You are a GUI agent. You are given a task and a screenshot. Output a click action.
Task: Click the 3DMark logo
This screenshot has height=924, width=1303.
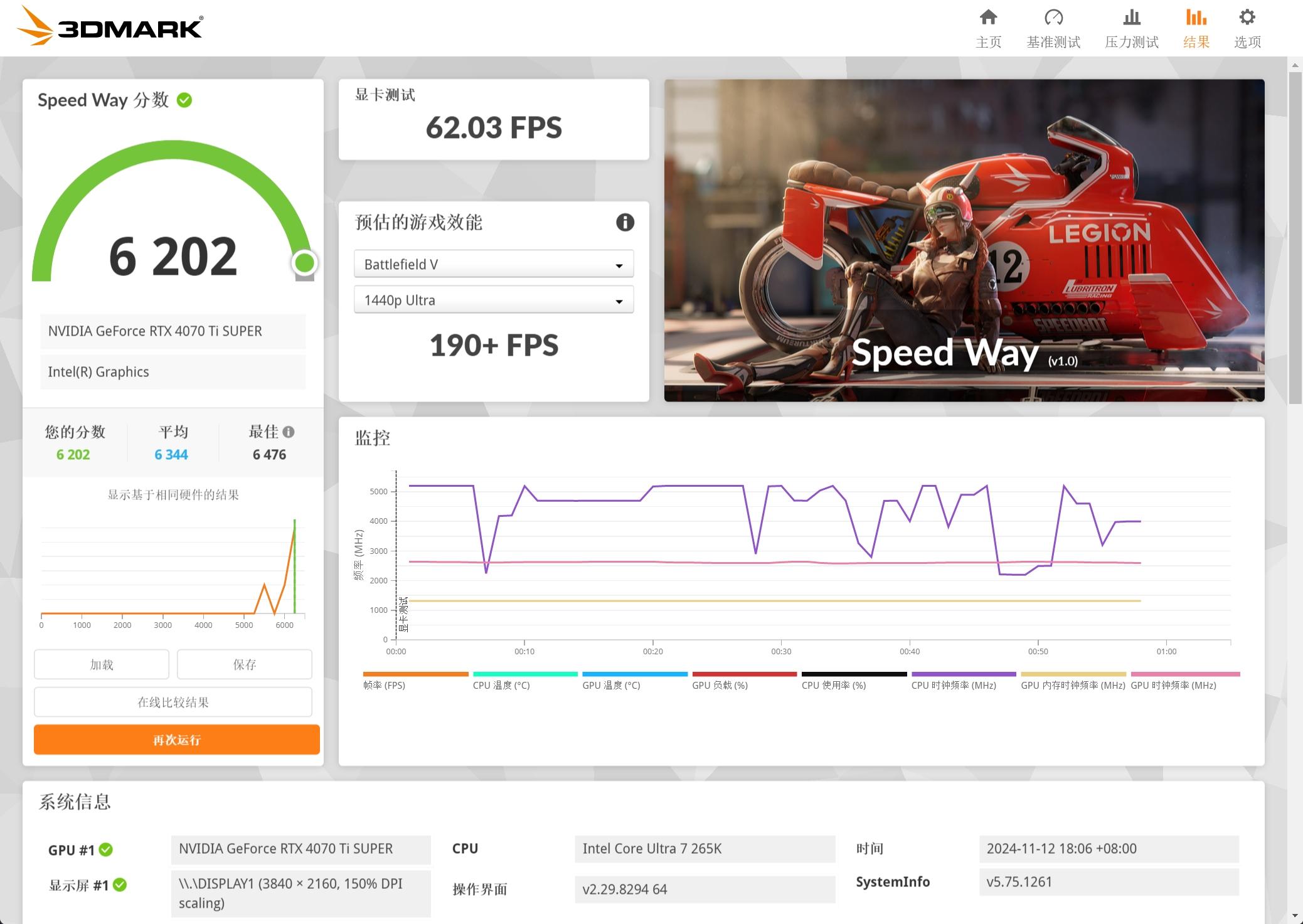[110, 26]
